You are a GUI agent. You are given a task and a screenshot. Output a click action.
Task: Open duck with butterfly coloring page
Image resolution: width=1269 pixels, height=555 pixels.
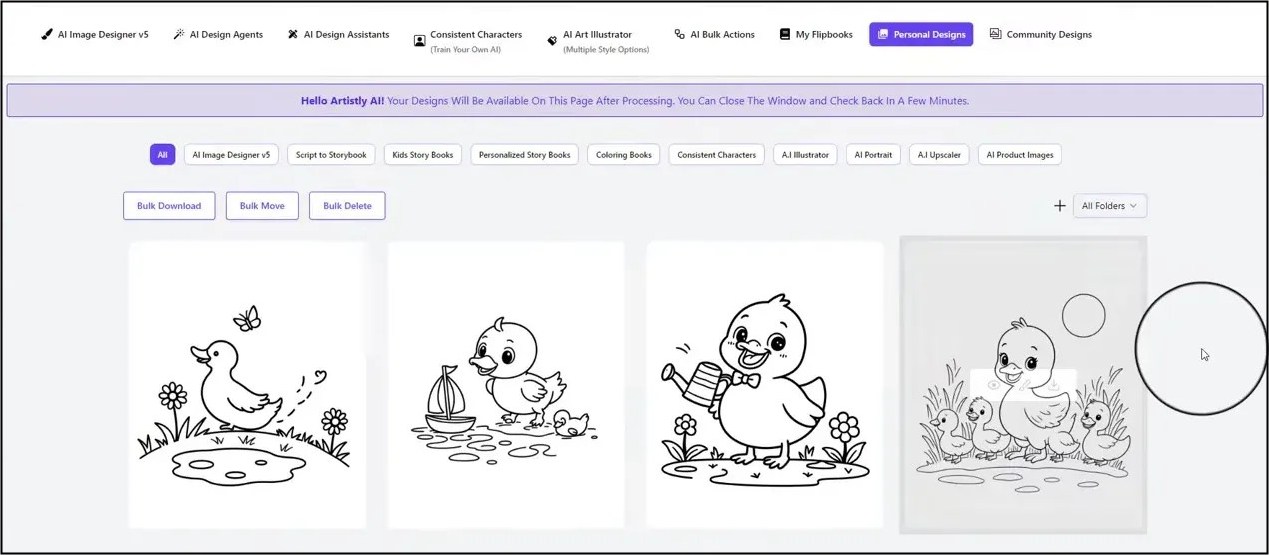pos(248,385)
